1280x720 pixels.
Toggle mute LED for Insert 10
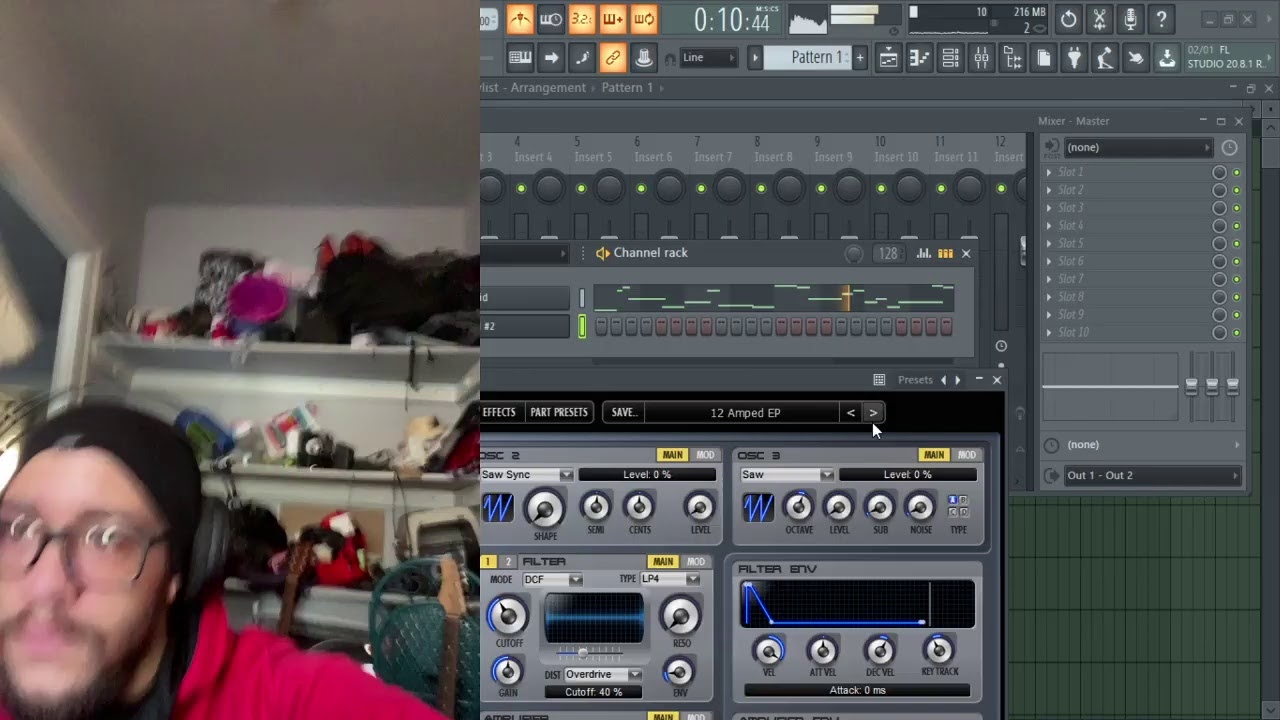click(881, 189)
